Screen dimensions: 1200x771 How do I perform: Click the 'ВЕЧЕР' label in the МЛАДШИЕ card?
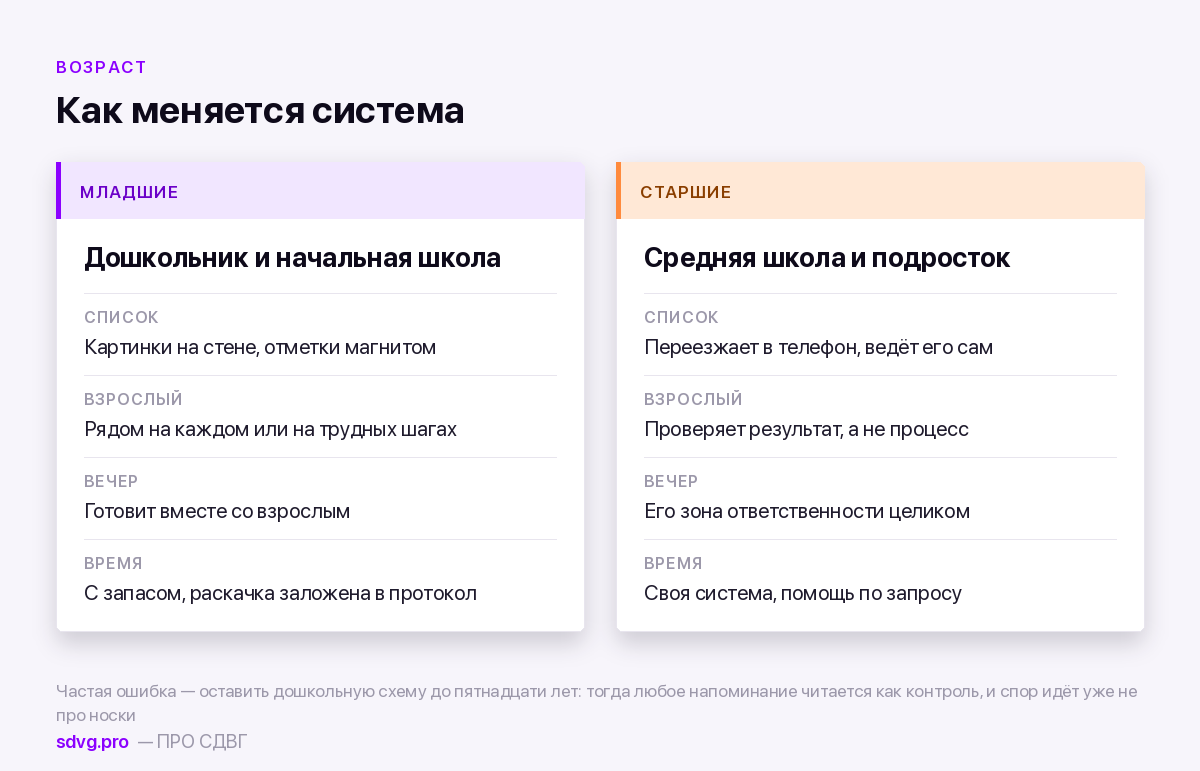coord(111,481)
